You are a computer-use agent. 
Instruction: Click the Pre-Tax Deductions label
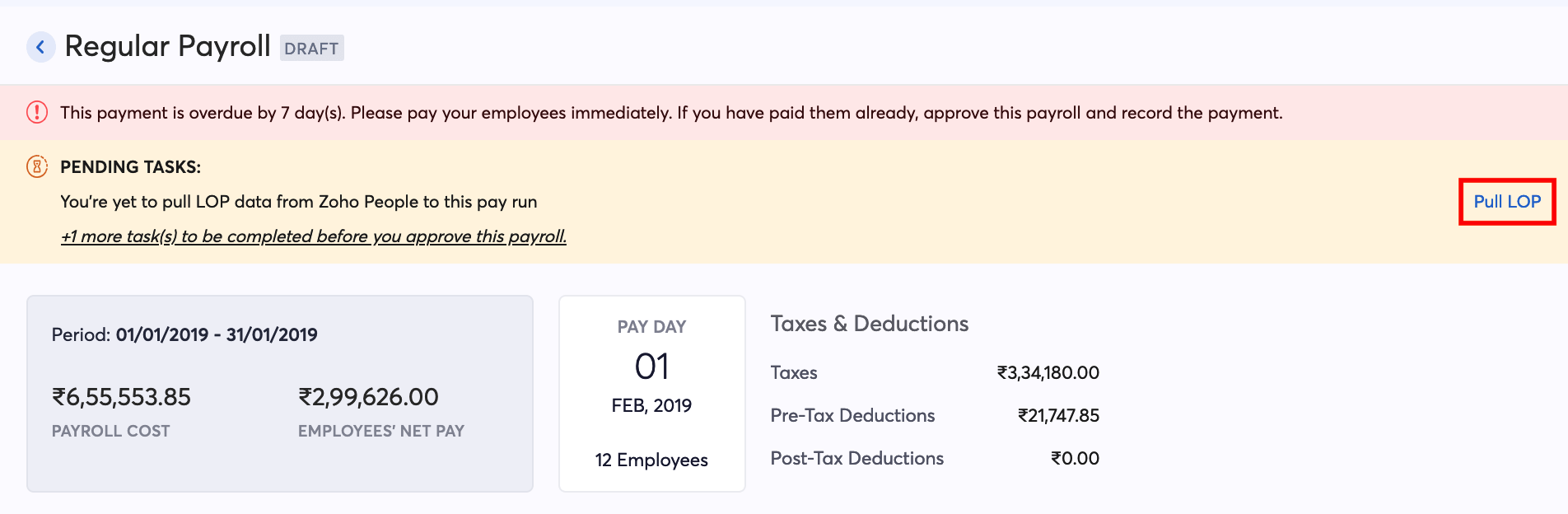click(852, 415)
